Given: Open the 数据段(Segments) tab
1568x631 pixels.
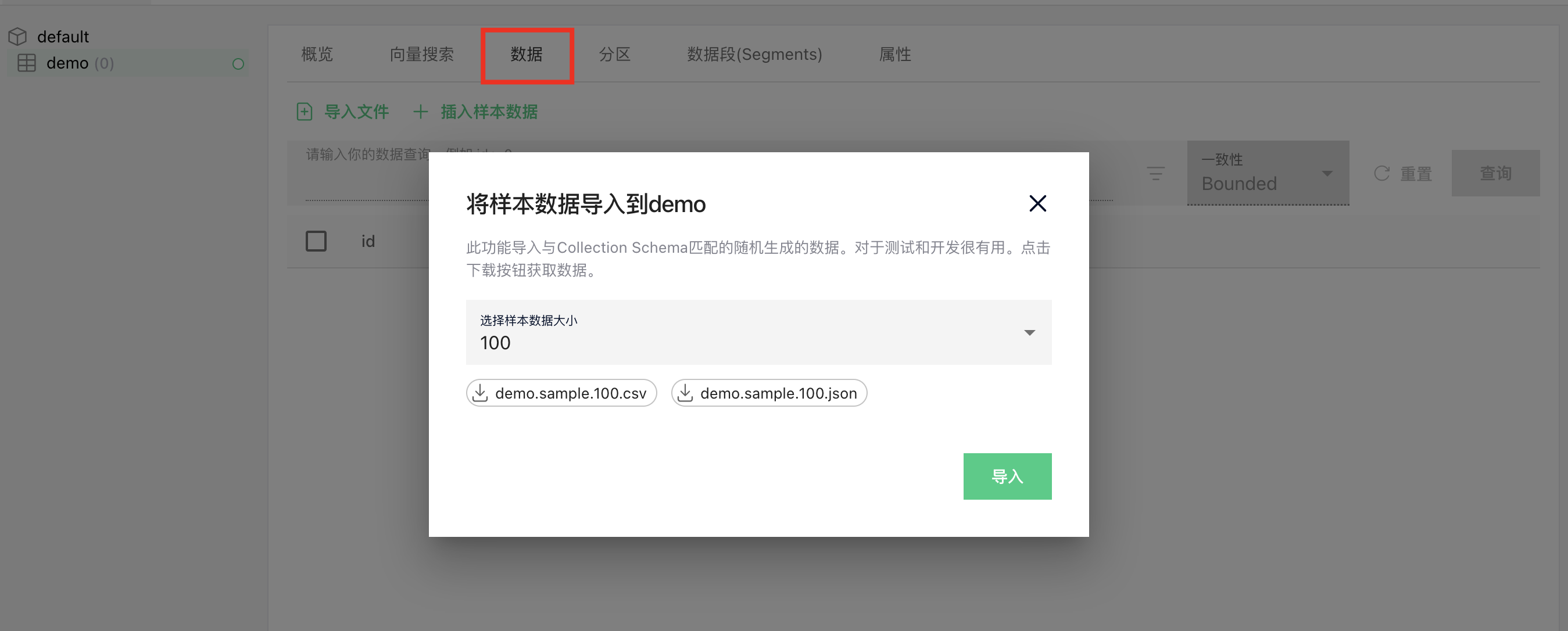Looking at the screenshot, I should tap(754, 55).
